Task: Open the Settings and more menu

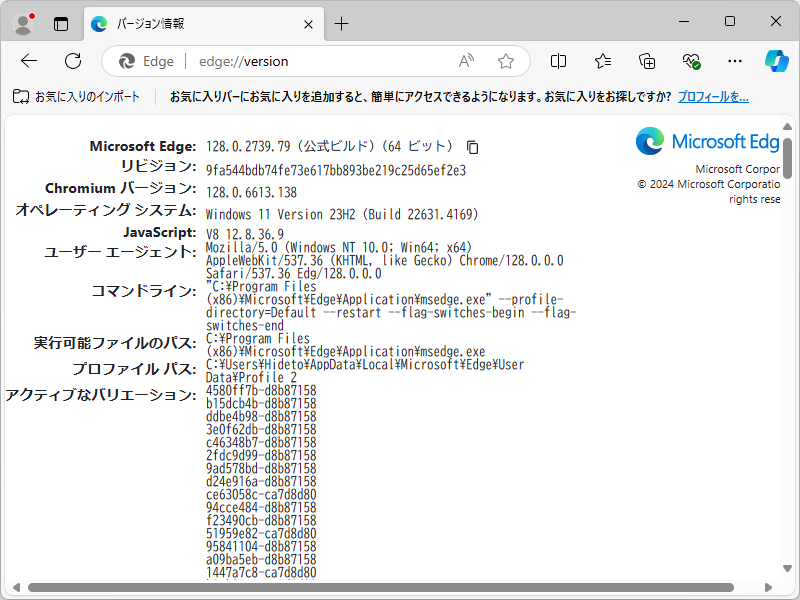Action: point(736,61)
